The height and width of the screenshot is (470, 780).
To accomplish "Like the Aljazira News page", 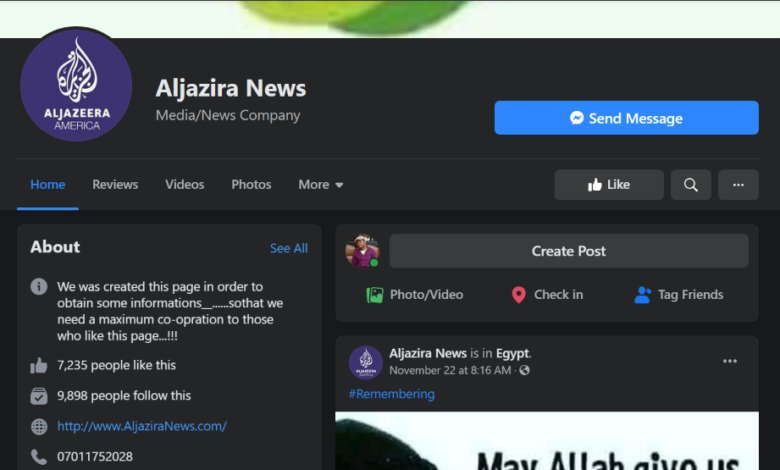I will [x=609, y=185].
